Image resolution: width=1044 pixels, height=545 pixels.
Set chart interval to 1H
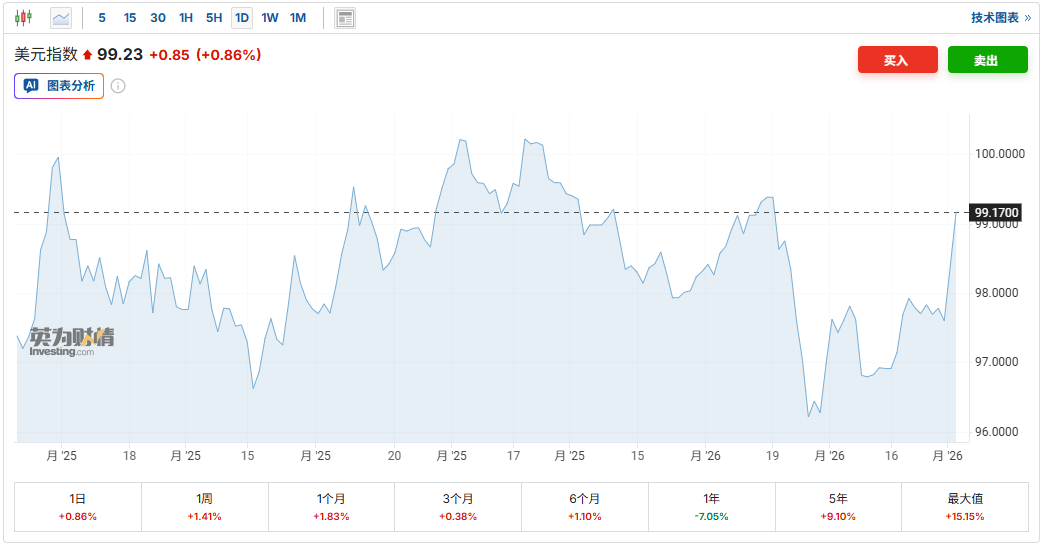[186, 18]
